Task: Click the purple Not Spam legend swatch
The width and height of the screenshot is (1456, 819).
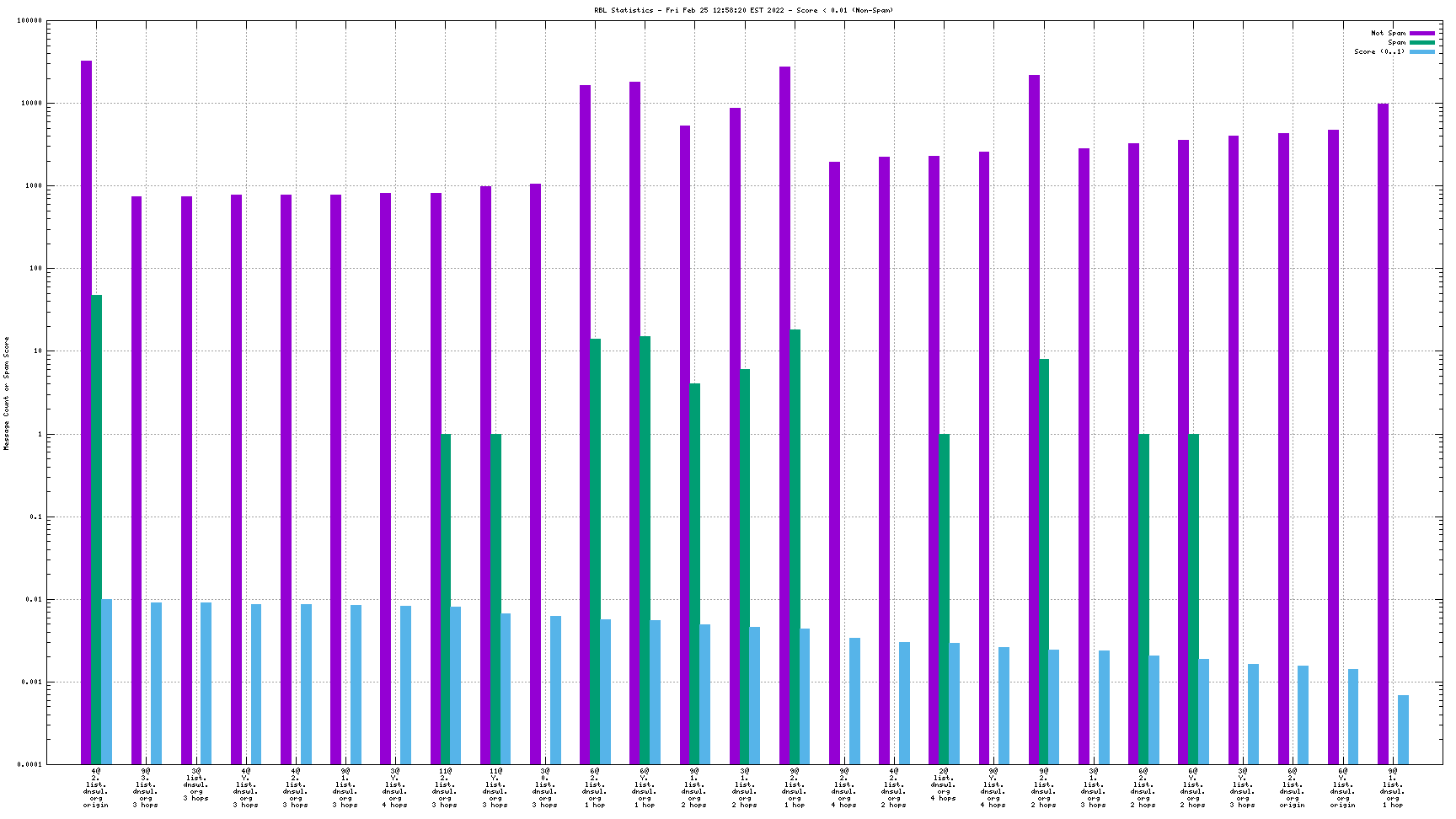Action: 1421,33
